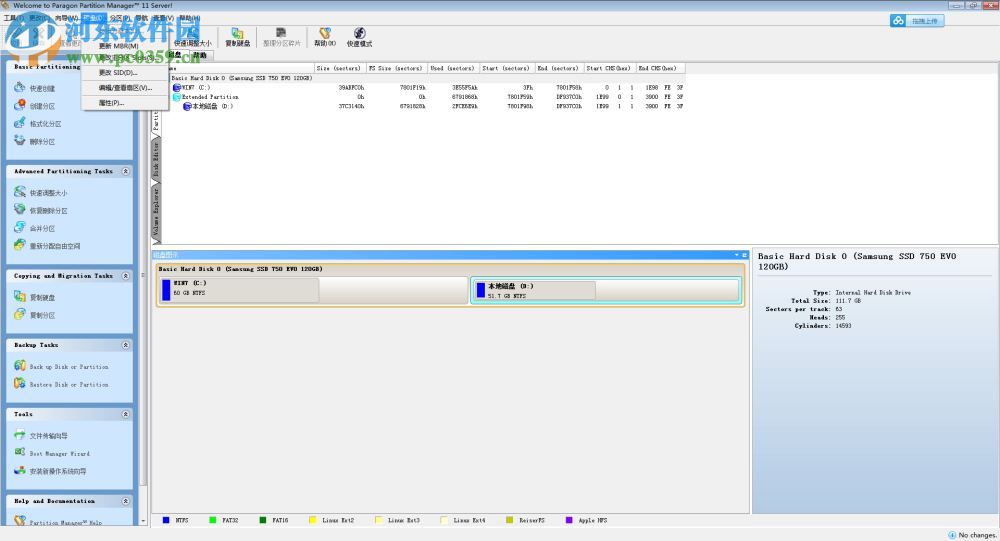The image size is (1000, 541).
Task: Click the Apple HFS purple legend swatch
Action: coord(569,520)
